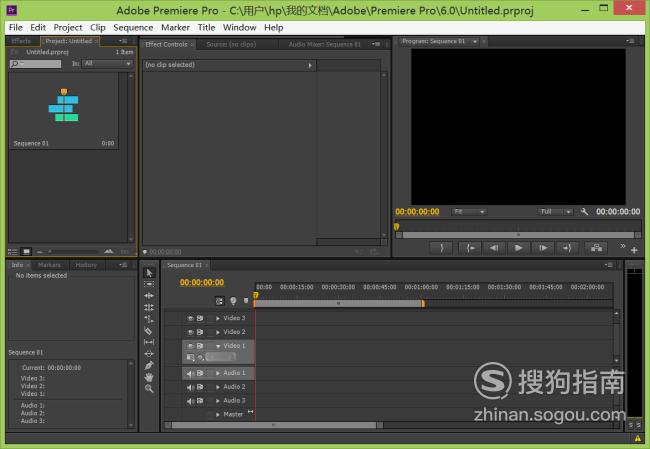Switch to the Effects tab

[21, 41]
